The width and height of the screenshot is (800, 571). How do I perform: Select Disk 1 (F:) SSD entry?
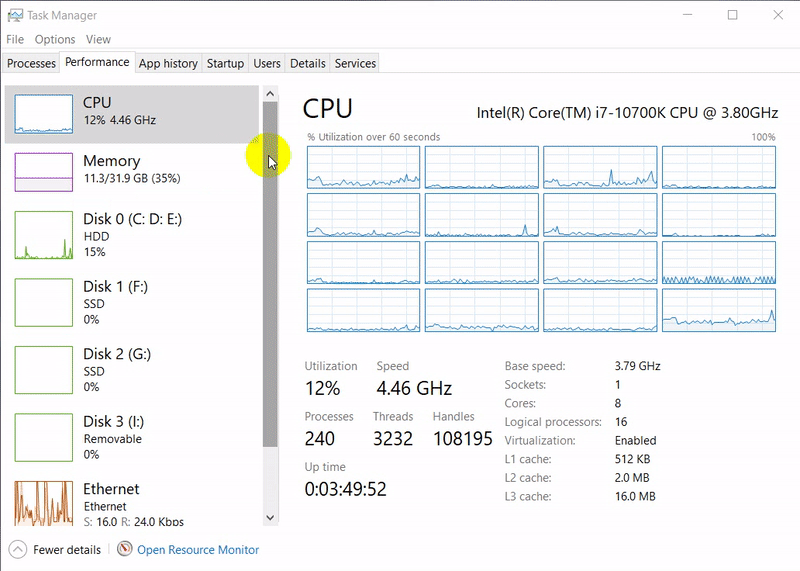[x=115, y=303]
